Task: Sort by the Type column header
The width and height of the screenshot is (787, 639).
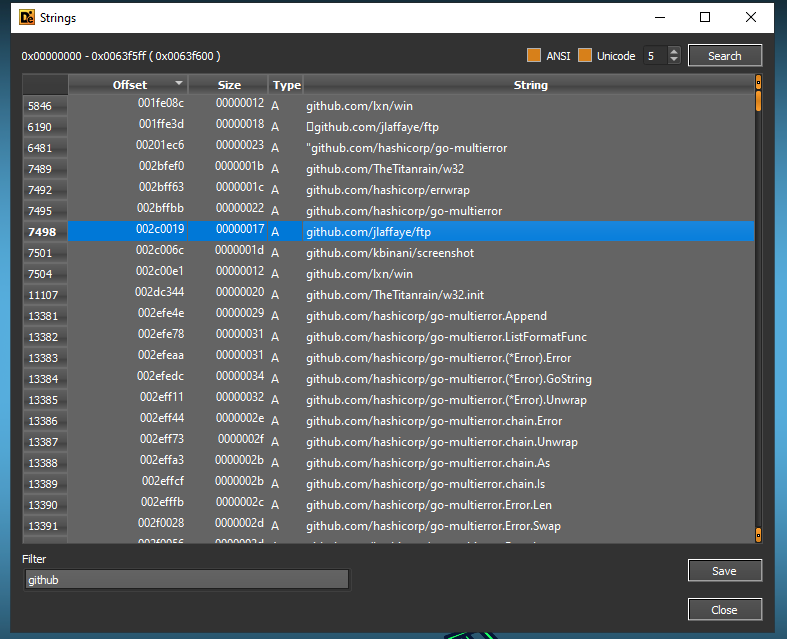Action: [x=286, y=85]
